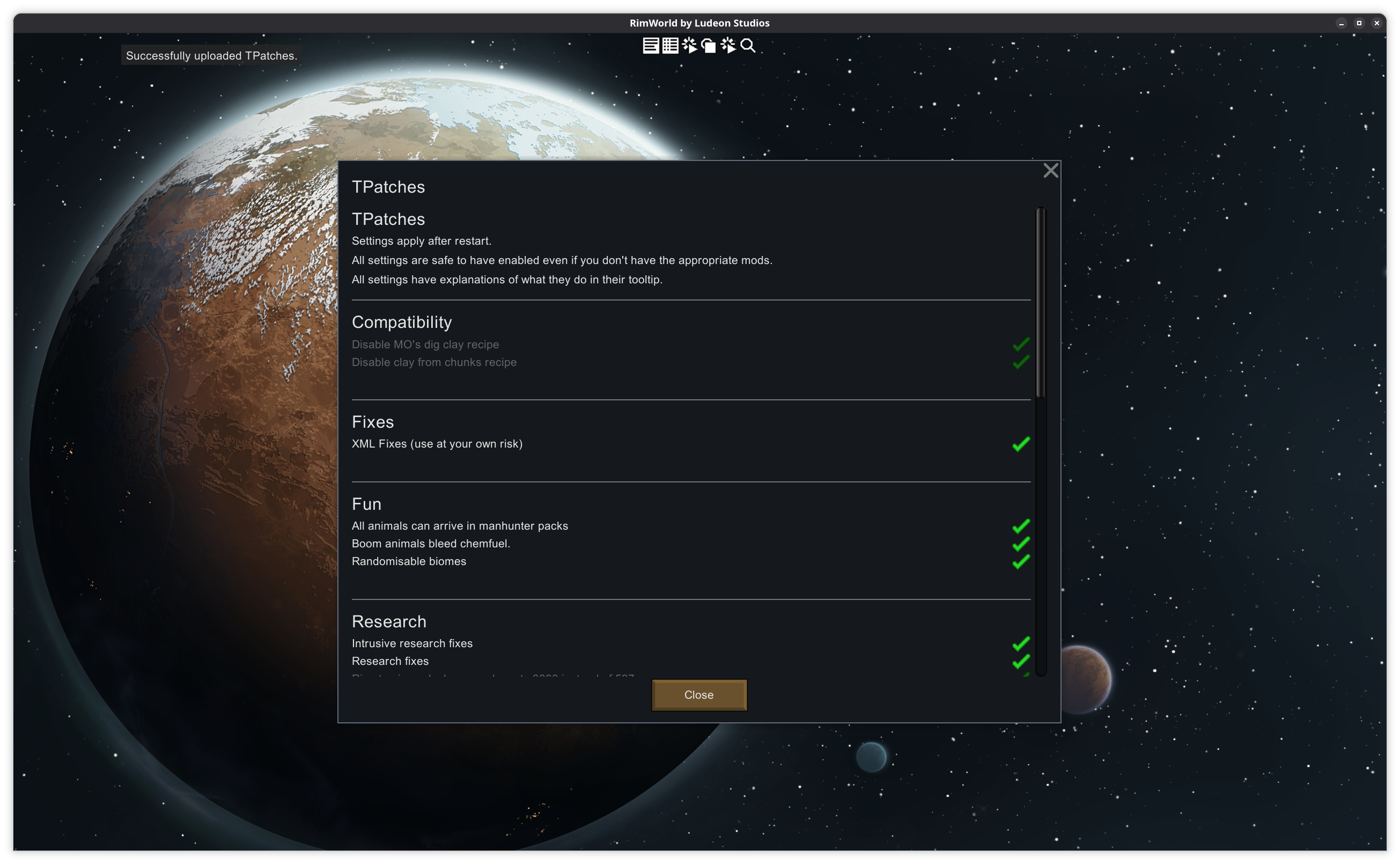Toggle Boom animals bleed chemfuel option
This screenshot has height=864, width=1400.
point(1021,544)
